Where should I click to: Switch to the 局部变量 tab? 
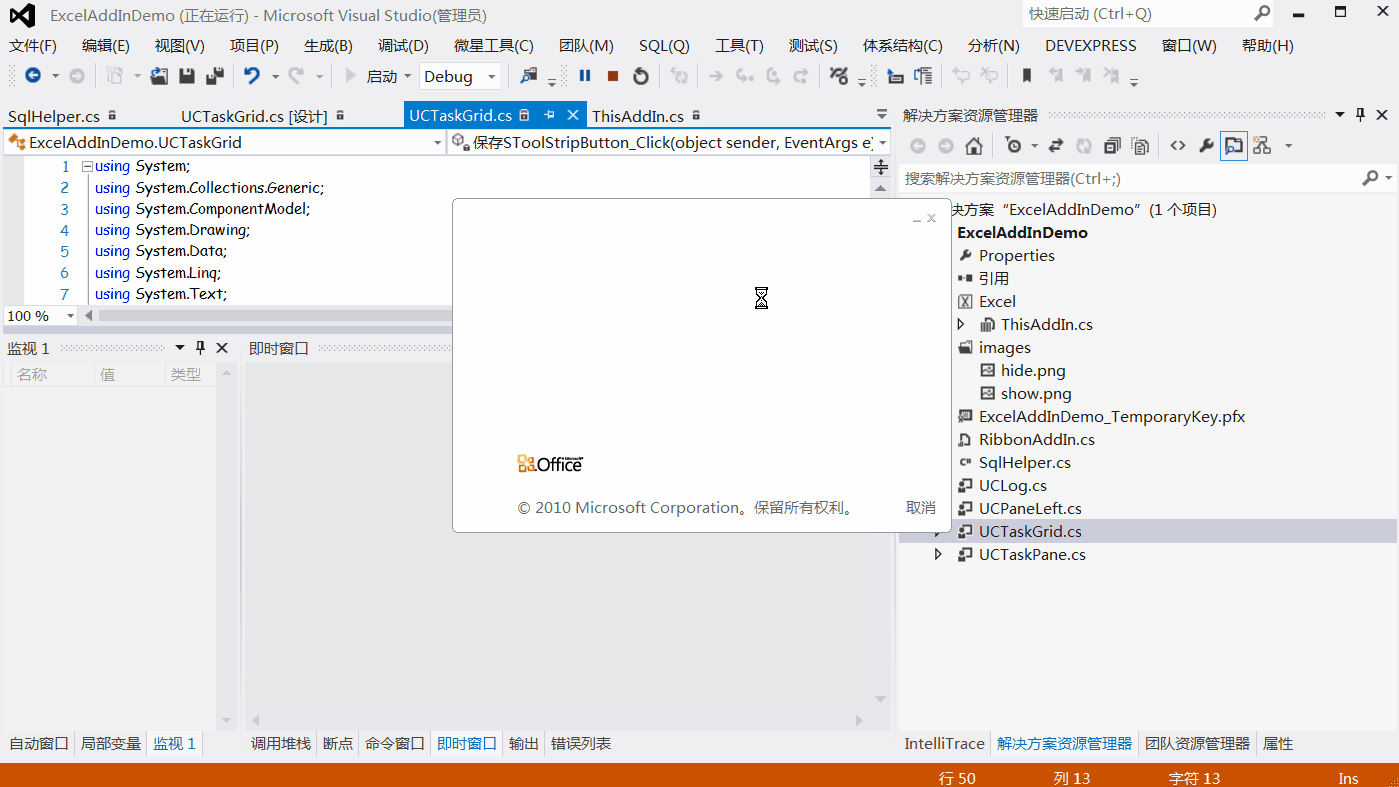[x=111, y=743]
